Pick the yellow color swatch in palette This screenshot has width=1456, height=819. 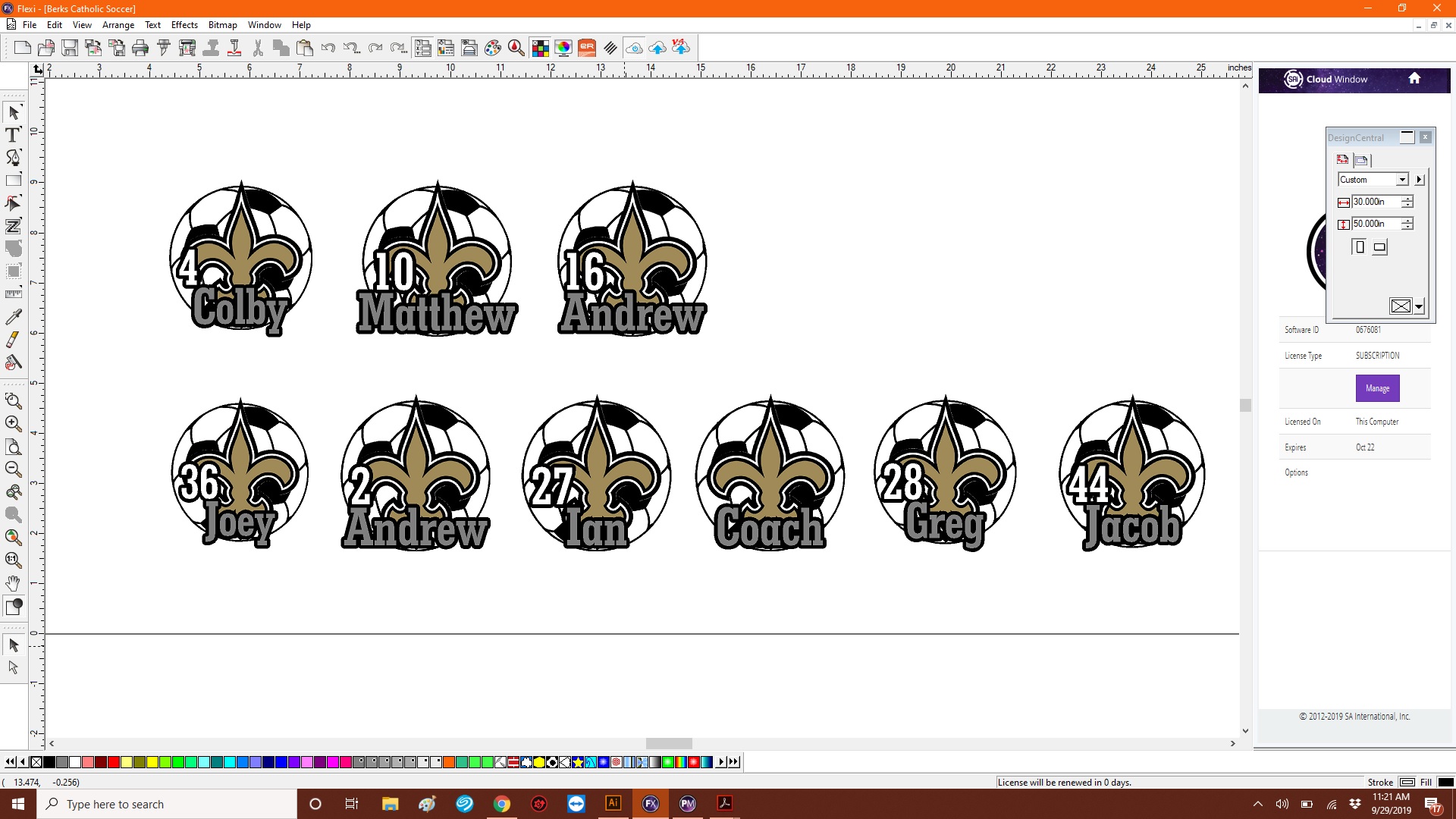click(x=152, y=762)
